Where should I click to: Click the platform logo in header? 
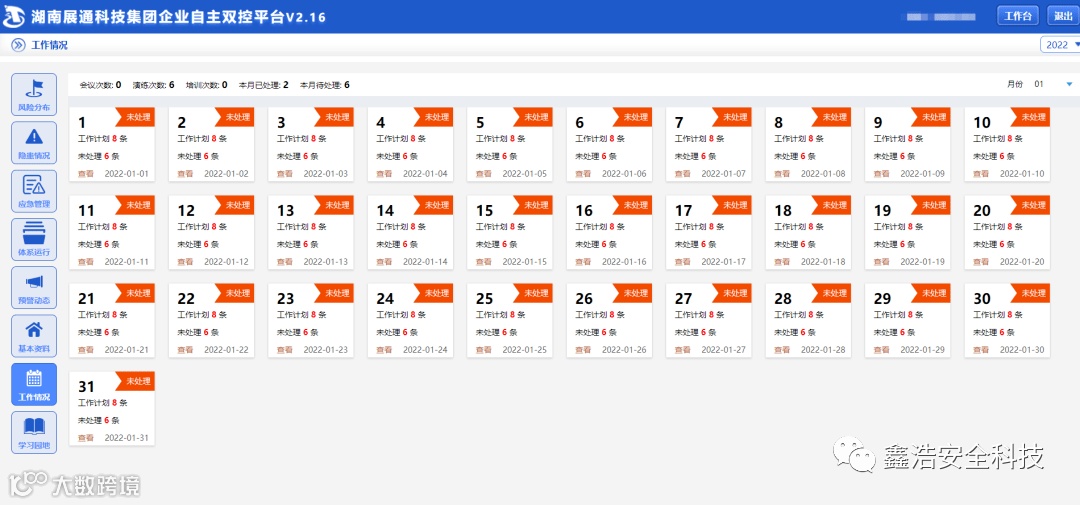(x=14, y=17)
